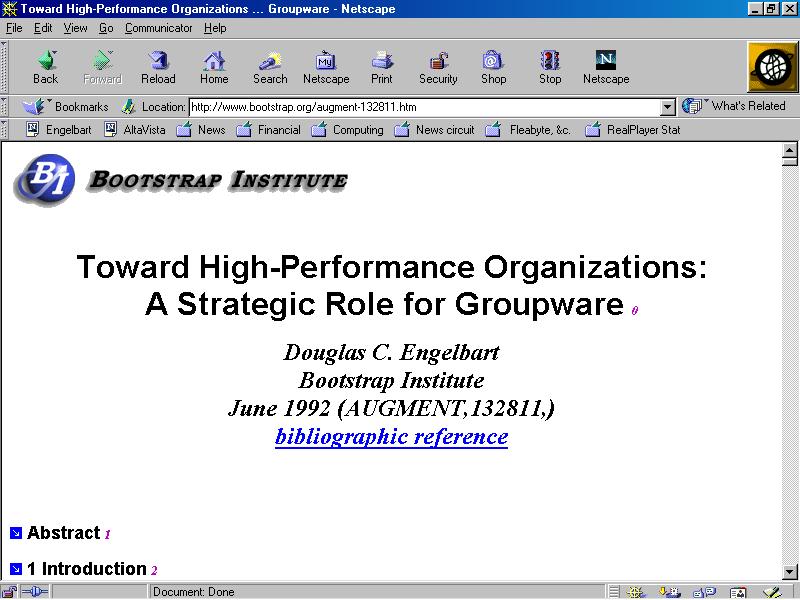Expand the 1 Introduction section arrow
800x600 pixels.
[x=16, y=568]
